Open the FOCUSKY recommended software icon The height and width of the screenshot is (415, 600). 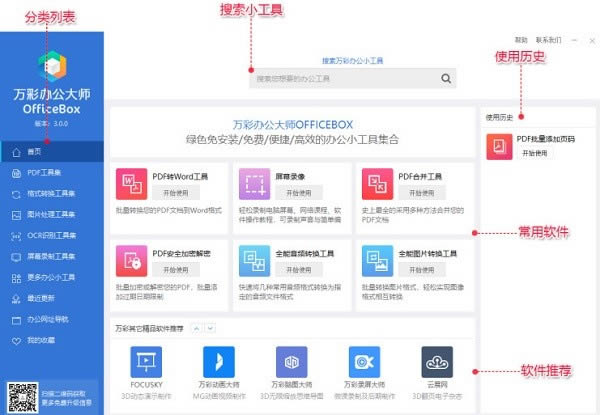click(x=146, y=360)
